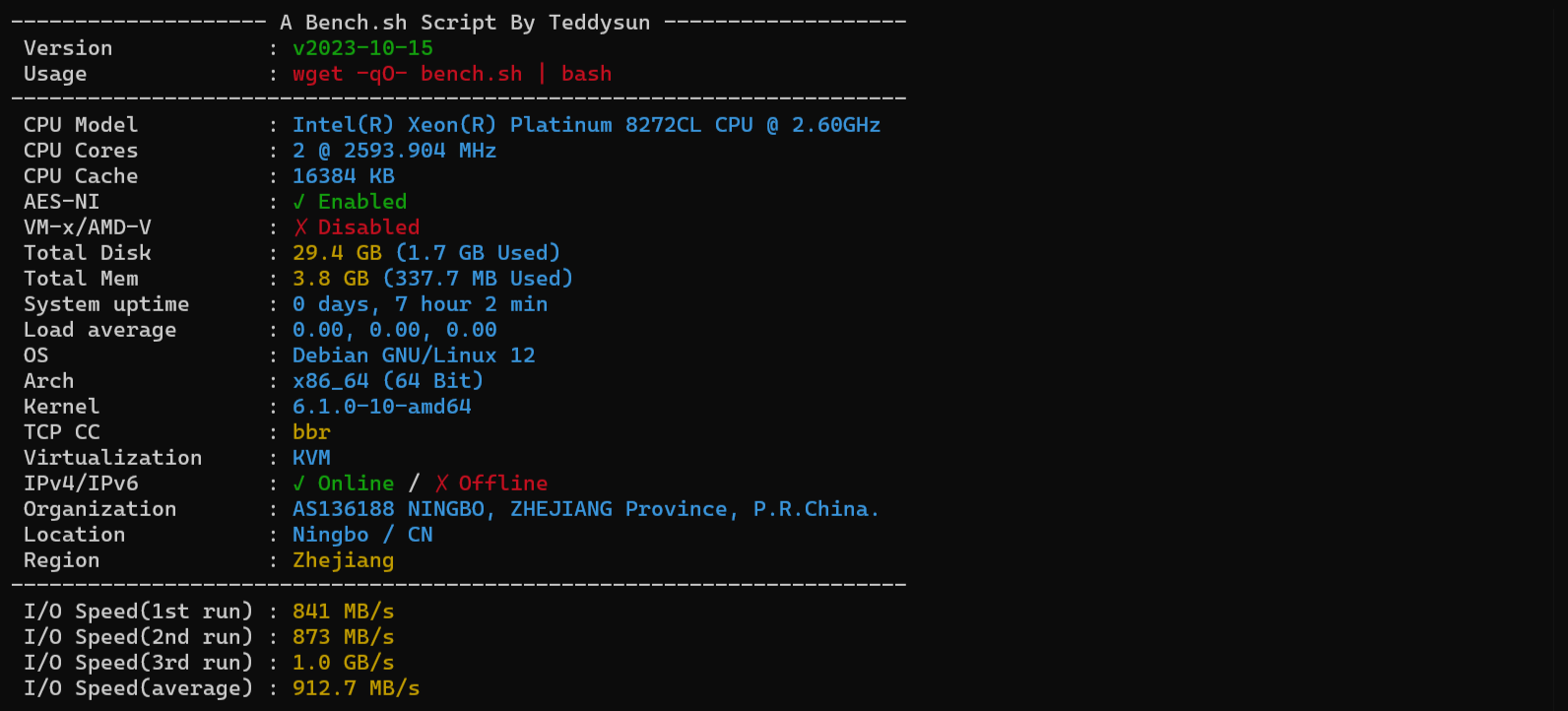Click the uptime value '0 days, 7 hour 2 min'

click(421, 304)
